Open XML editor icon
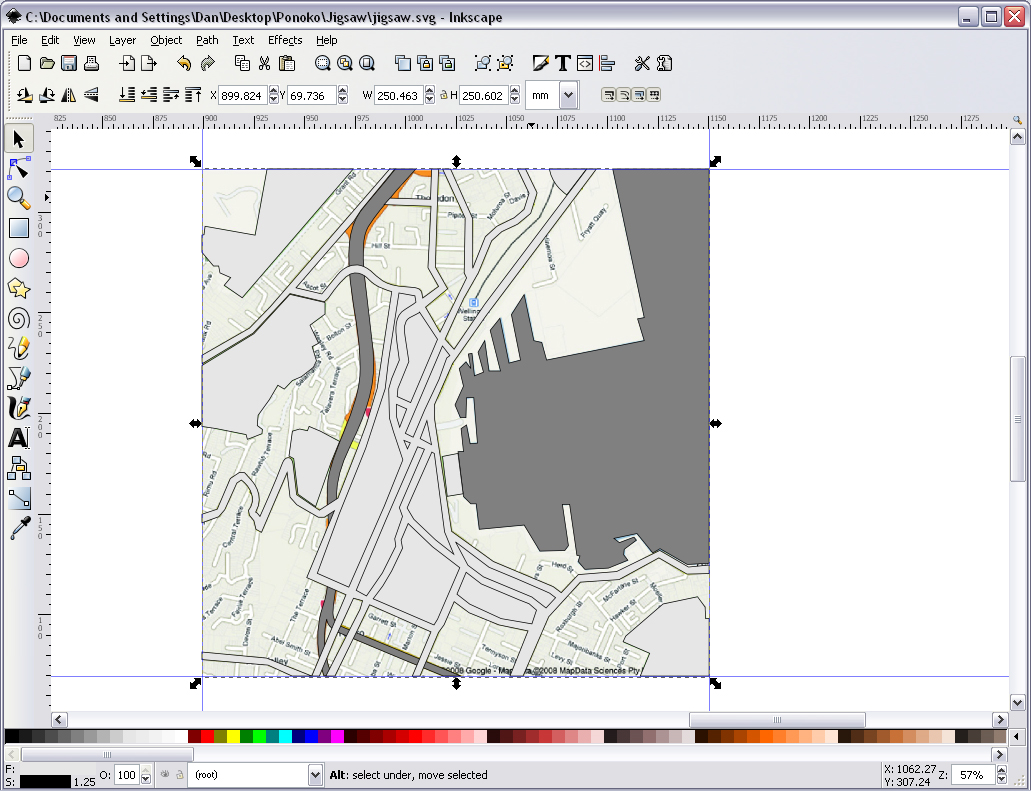This screenshot has height=792, width=1031. [585, 63]
